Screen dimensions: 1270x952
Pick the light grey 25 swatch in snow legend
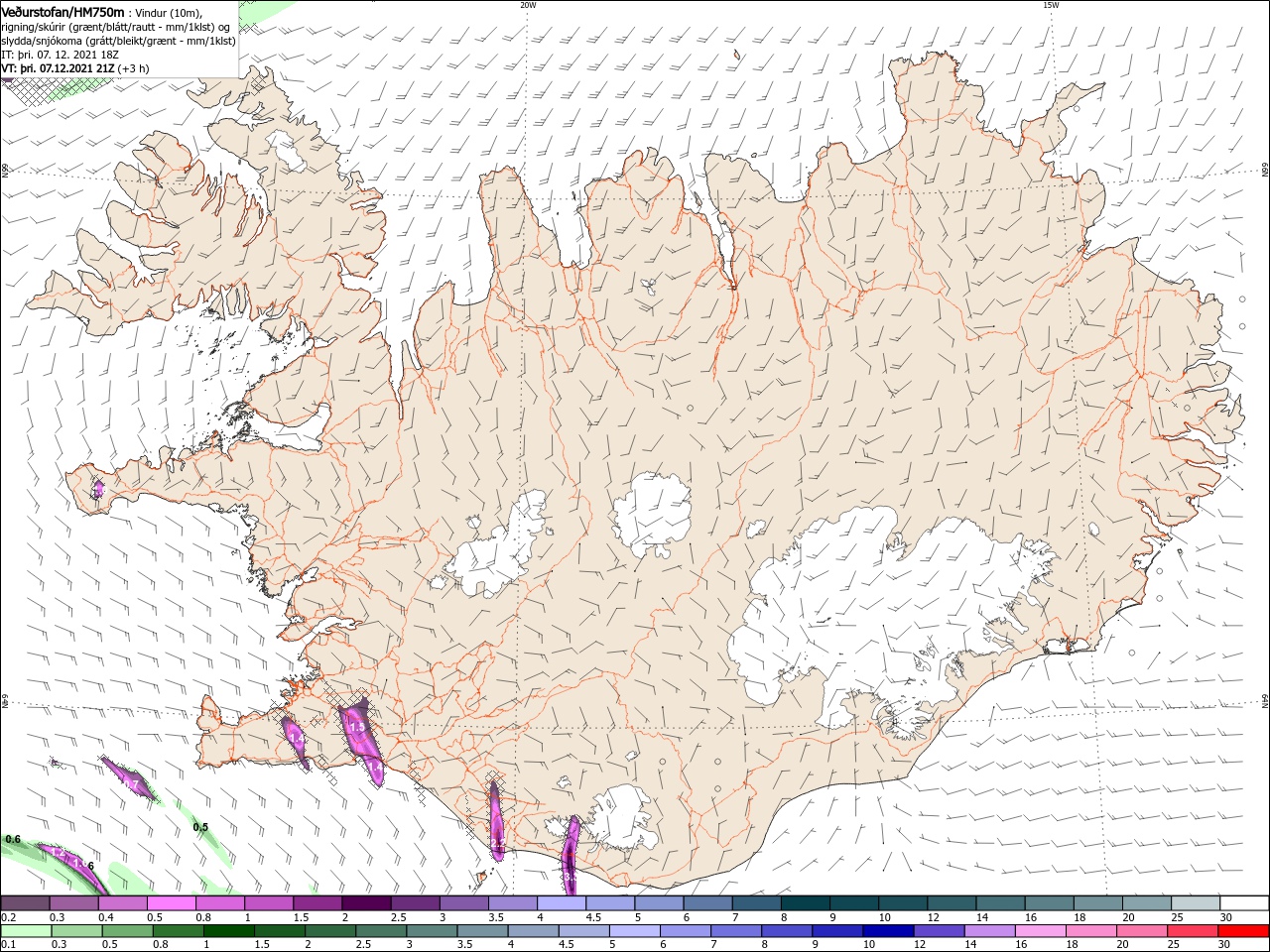click(1194, 903)
